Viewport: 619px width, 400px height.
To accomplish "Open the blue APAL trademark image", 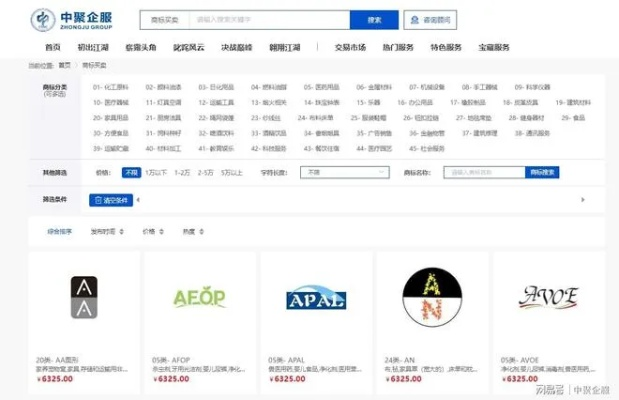I will point(316,297).
